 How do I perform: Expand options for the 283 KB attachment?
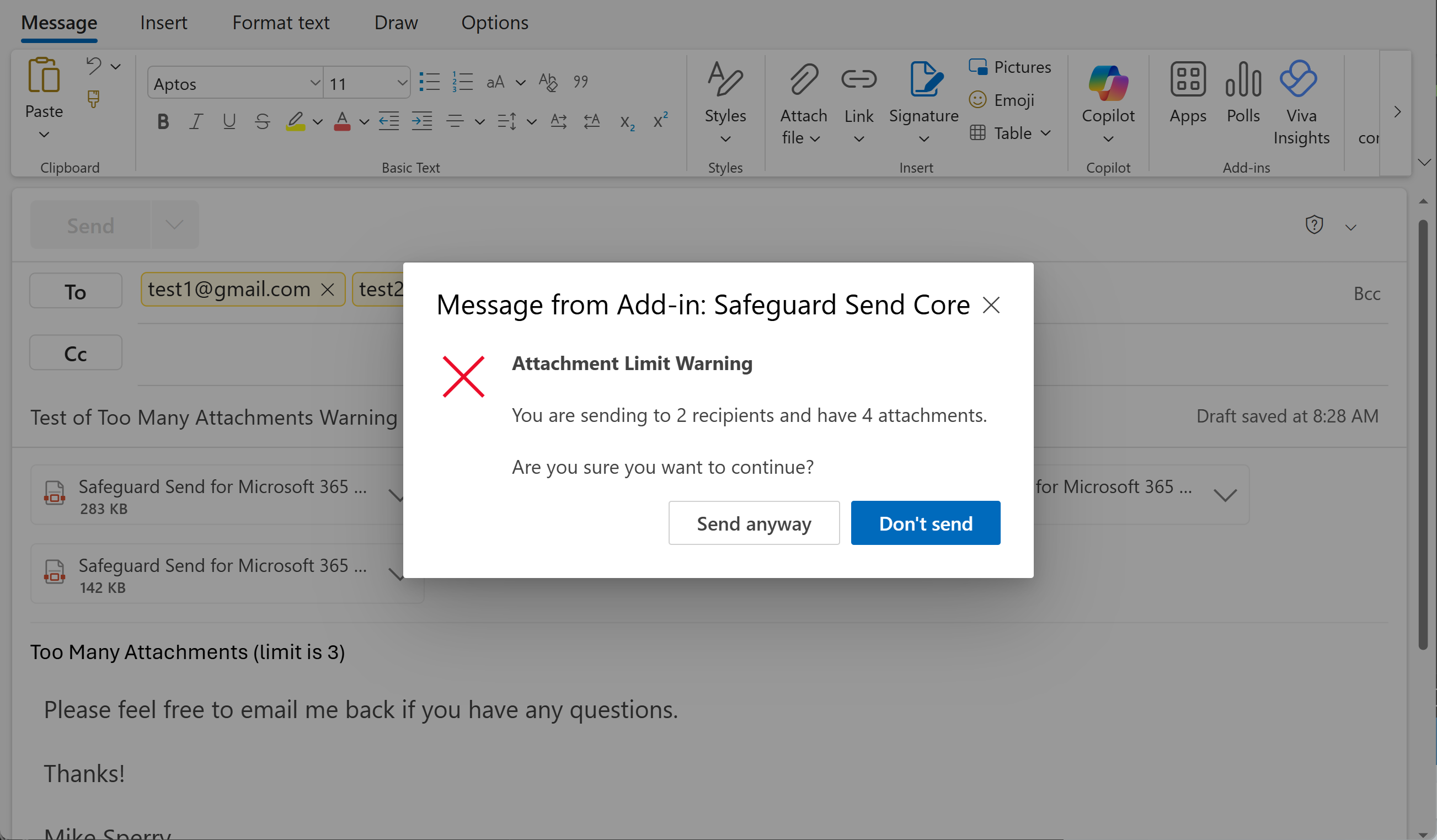click(x=396, y=495)
